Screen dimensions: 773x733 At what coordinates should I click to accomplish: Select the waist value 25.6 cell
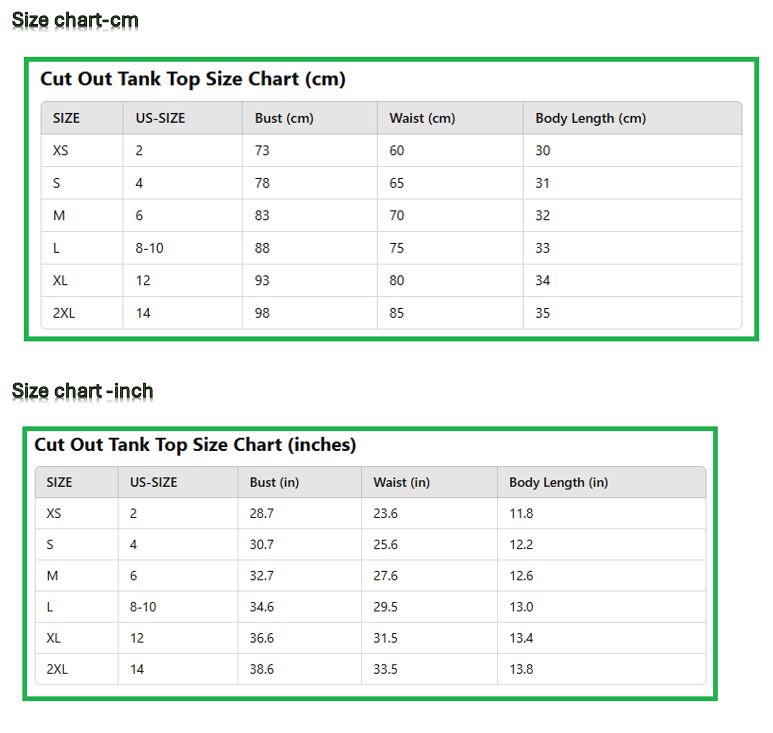[x=385, y=545]
